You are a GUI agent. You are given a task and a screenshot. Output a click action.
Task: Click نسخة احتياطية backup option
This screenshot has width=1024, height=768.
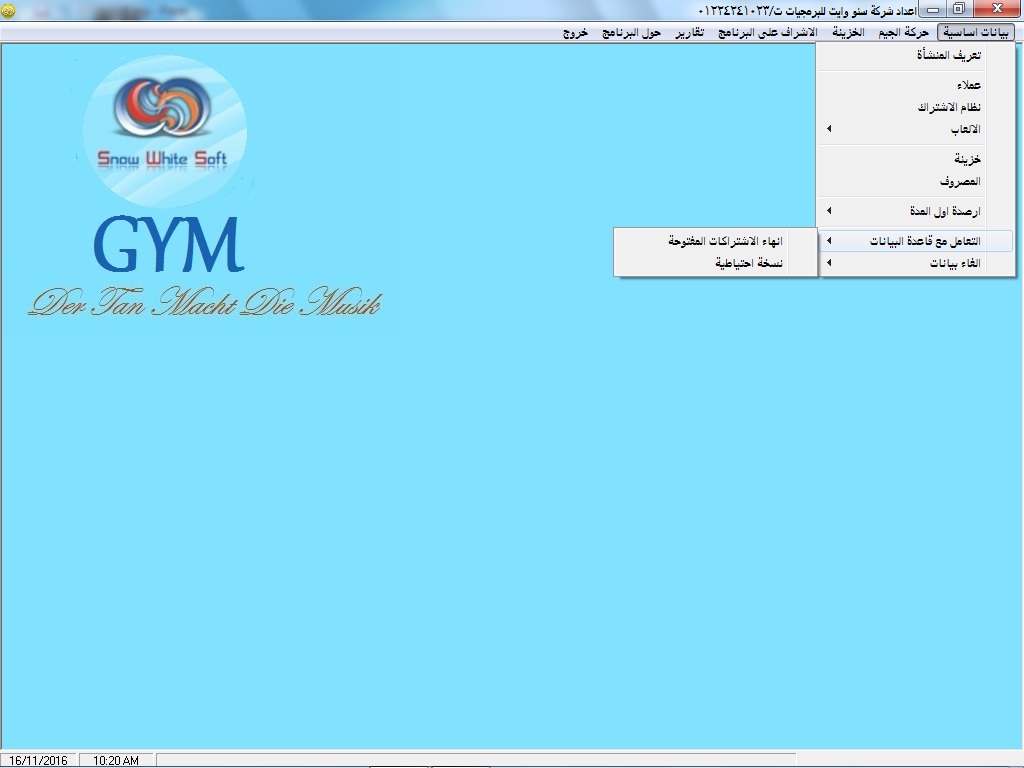pos(748,264)
